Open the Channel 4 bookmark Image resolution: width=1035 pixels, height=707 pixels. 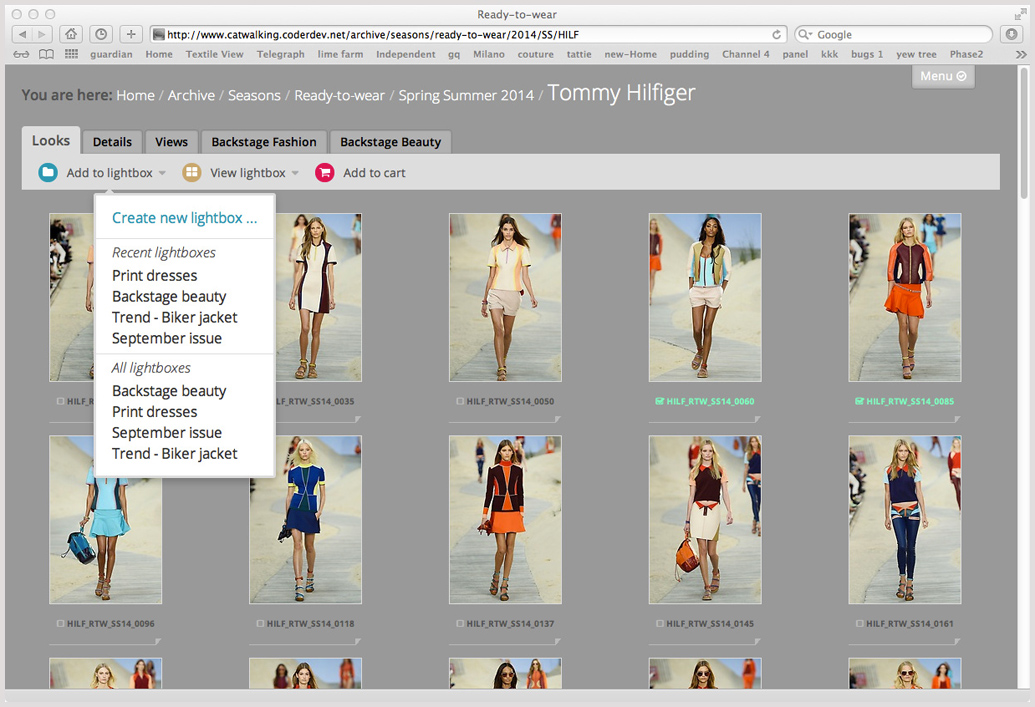coord(746,54)
